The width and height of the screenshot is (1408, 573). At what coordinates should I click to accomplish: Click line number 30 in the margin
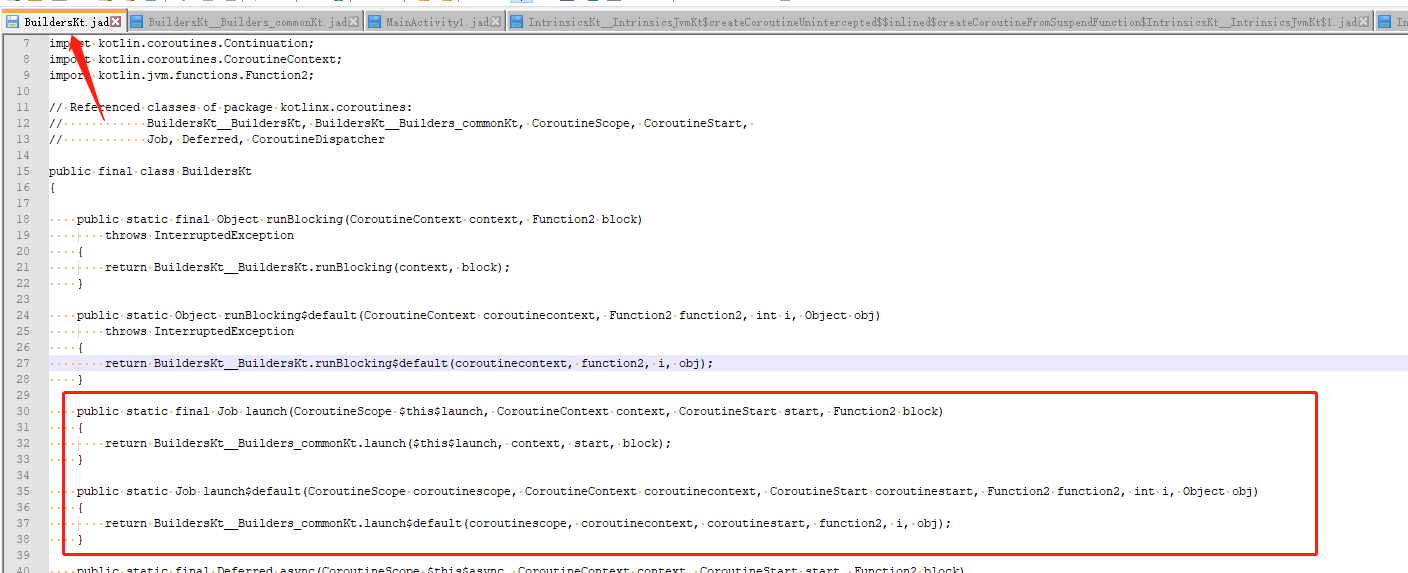point(23,411)
